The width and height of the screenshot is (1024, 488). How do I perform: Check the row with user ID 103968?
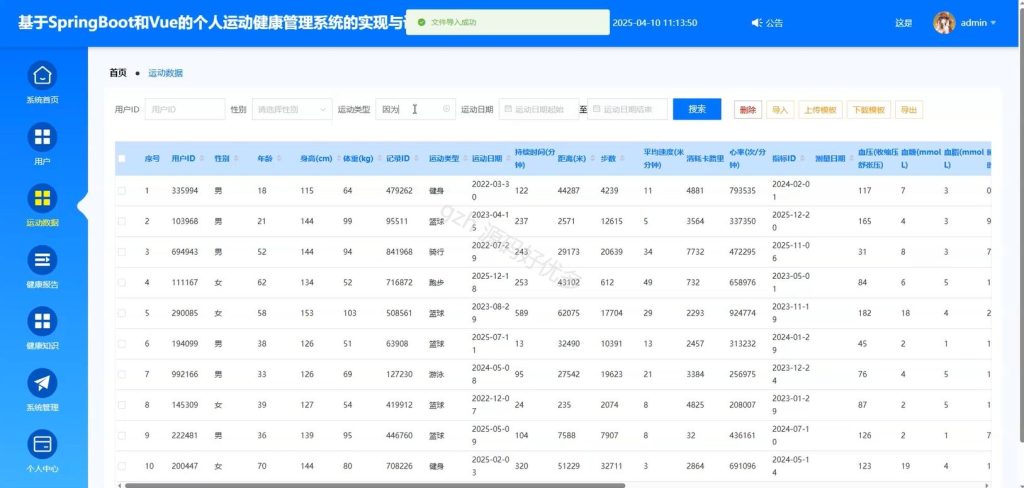coord(121,221)
